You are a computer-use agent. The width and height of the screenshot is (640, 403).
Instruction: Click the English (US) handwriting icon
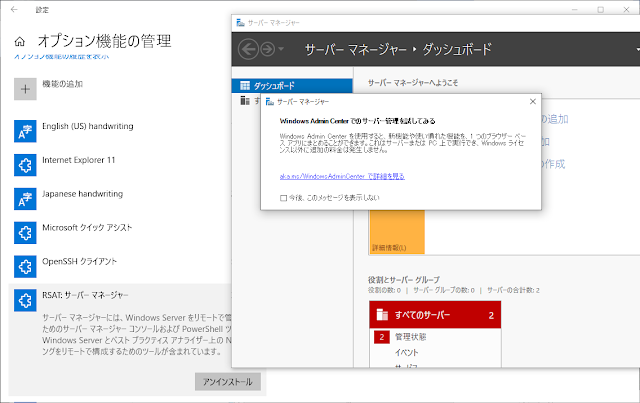point(25,131)
